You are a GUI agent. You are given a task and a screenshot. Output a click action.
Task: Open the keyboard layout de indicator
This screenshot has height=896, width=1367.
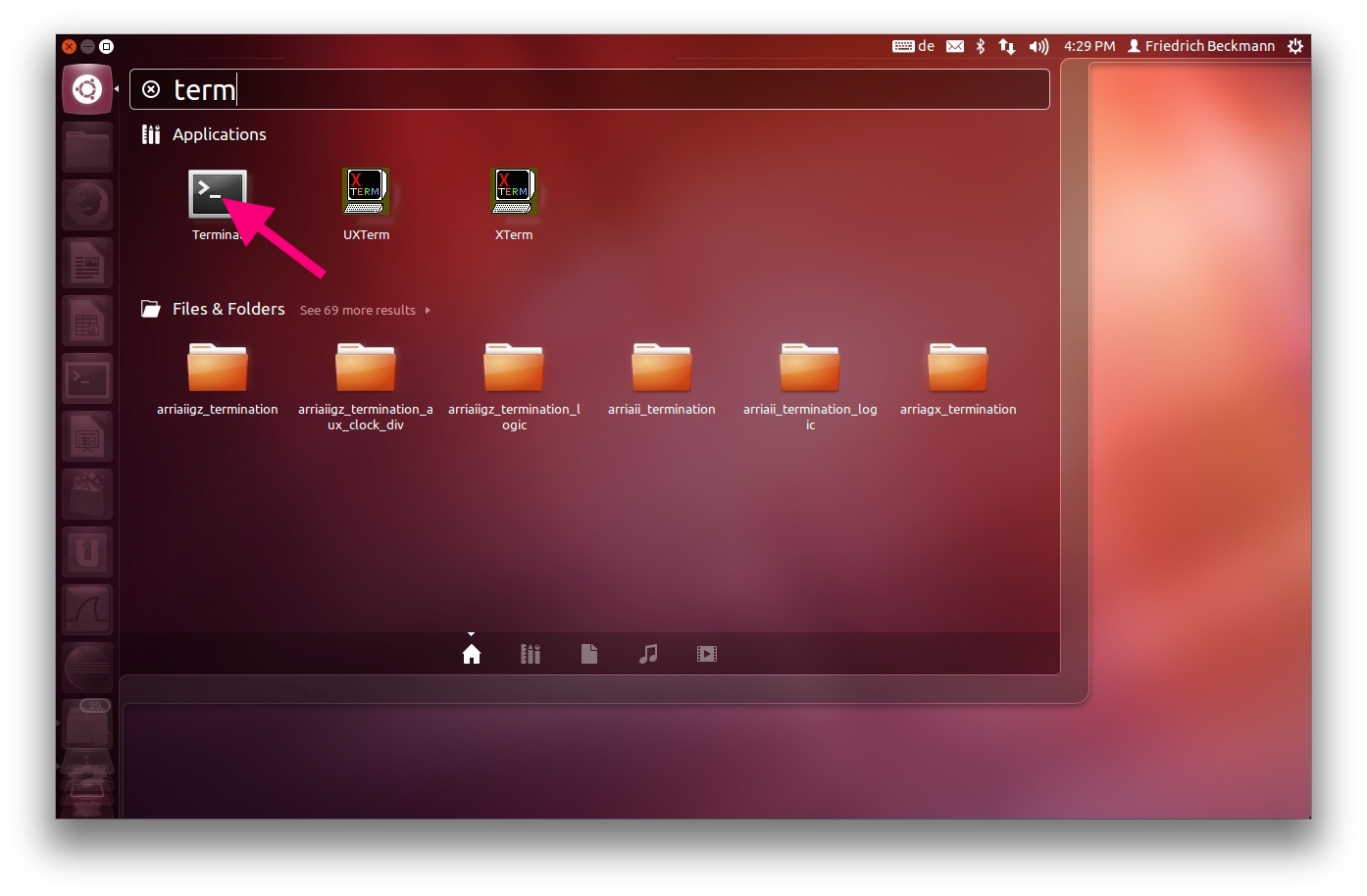pyautogui.click(x=913, y=46)
